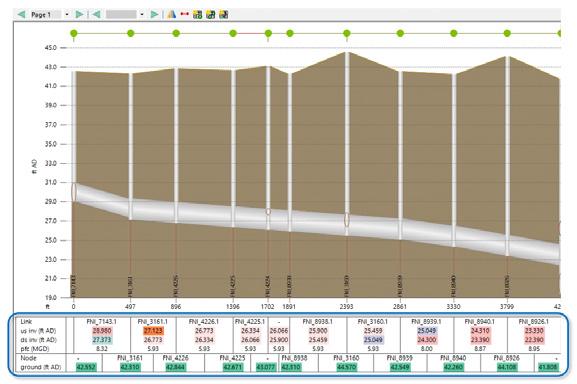Click grid icon right after red arrows icon
The image size is (577, 384).
pyautogui.click(x=198, y=15)
